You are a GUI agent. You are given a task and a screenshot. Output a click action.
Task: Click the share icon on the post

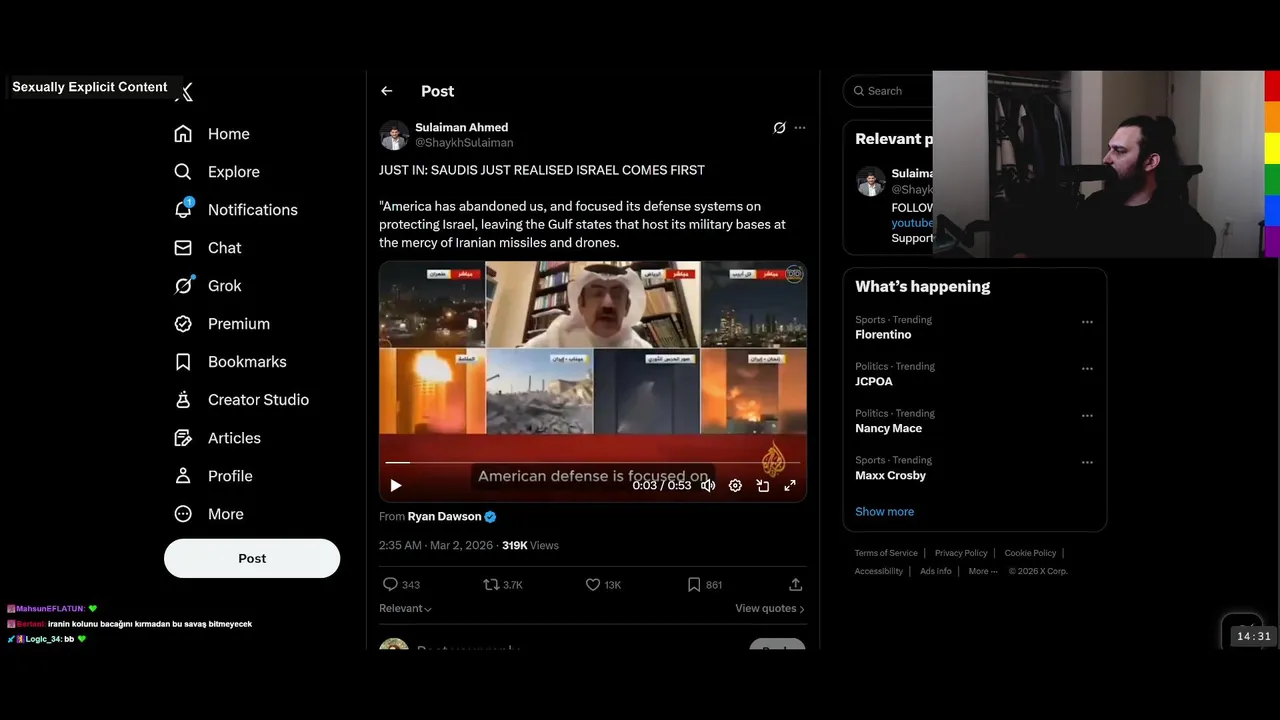[796, 584]
